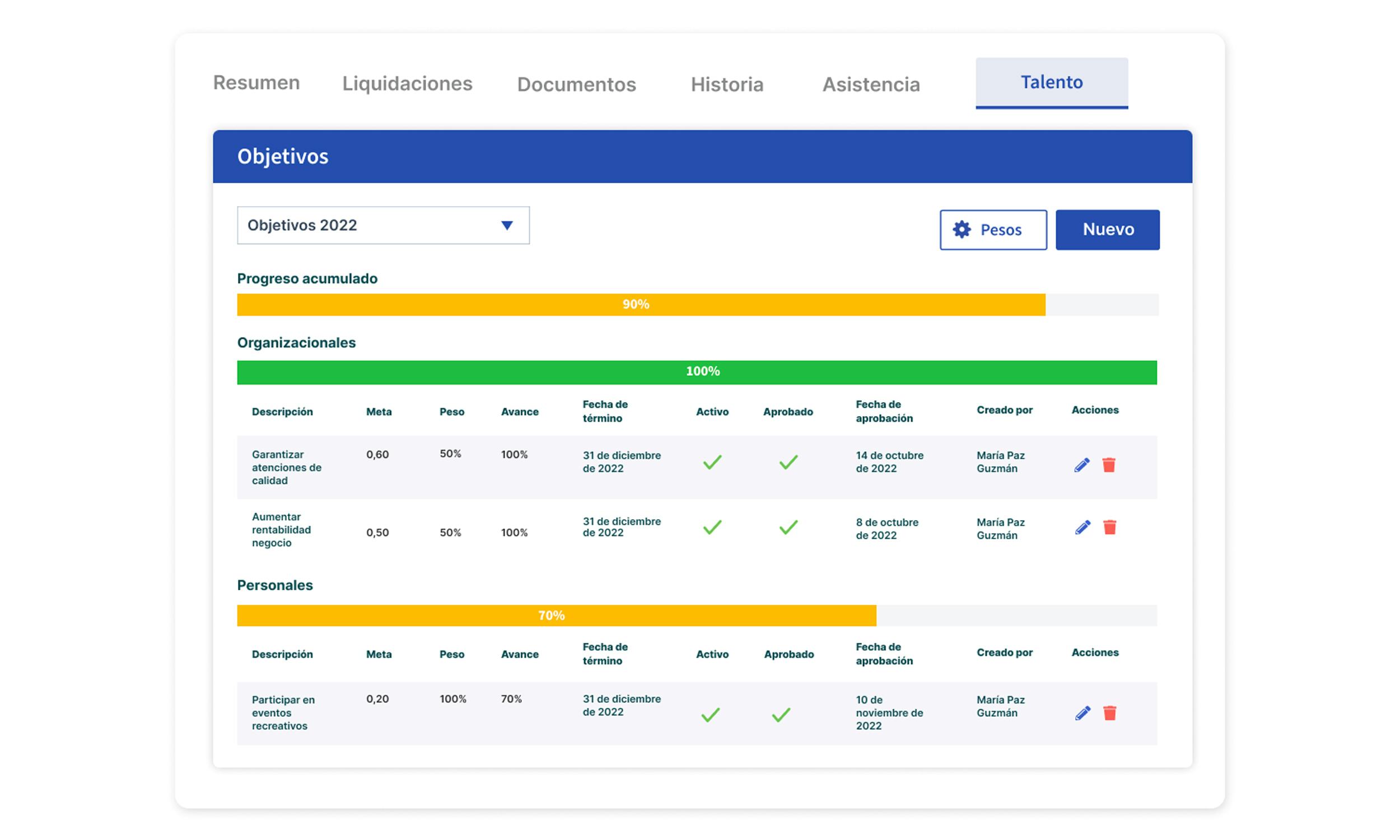Click the column header 'Fecha de aprobación'
Viewport: 1400px width, 840px height.
point(883,412)
